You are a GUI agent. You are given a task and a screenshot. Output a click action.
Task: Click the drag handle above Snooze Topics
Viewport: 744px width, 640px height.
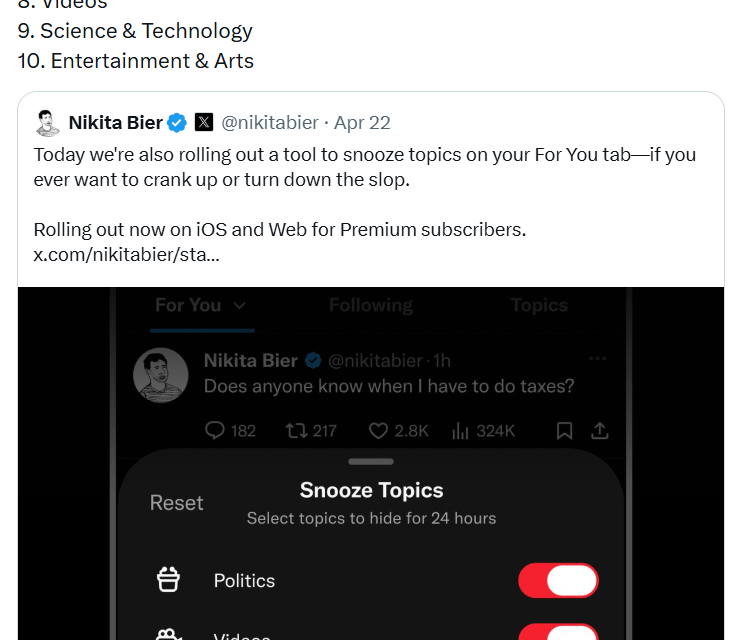[372, 461]
